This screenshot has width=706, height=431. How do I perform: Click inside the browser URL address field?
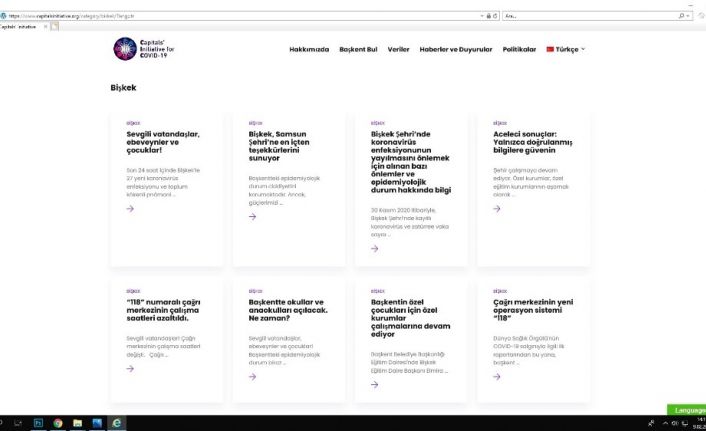click(x=243, y=16)
